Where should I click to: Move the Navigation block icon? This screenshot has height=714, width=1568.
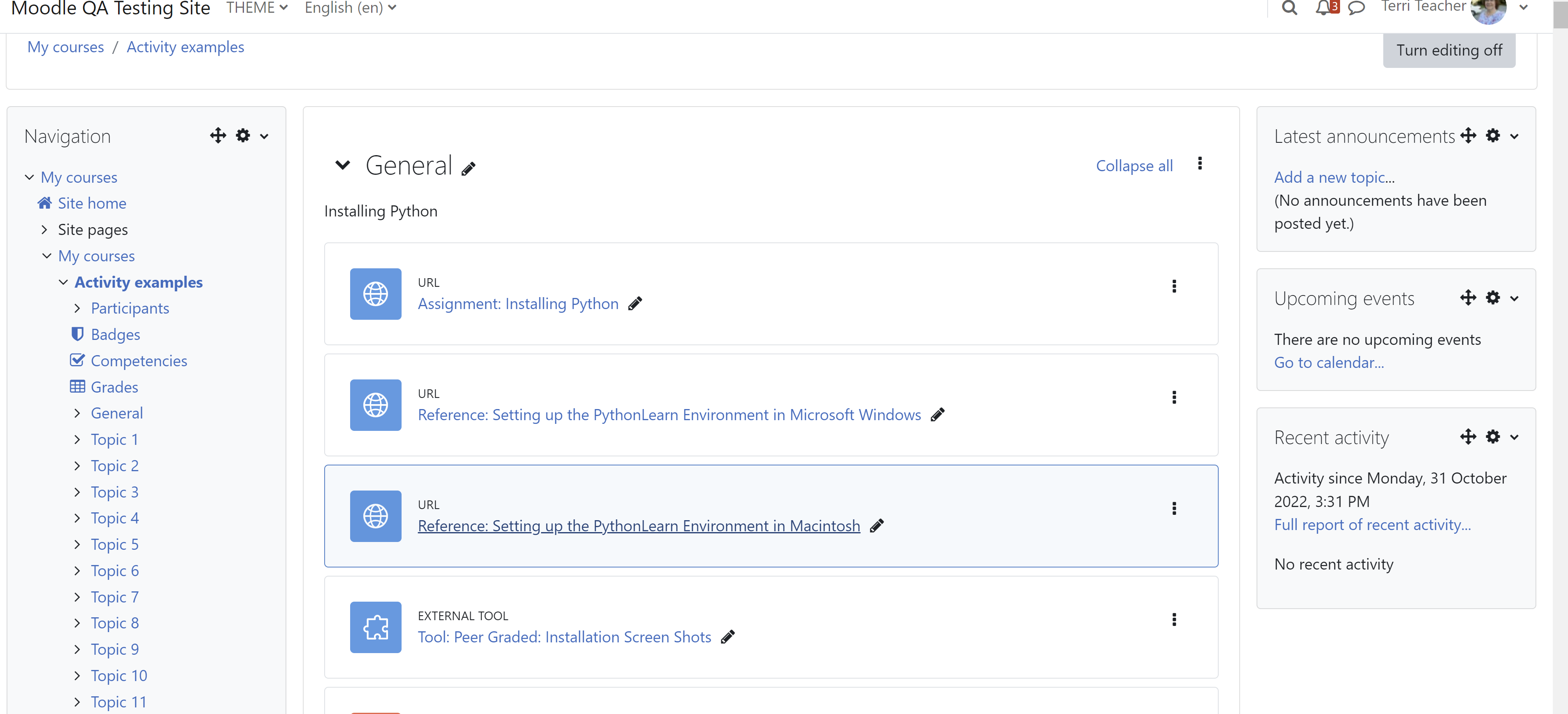pyautogui.click(x=218, y=135)
